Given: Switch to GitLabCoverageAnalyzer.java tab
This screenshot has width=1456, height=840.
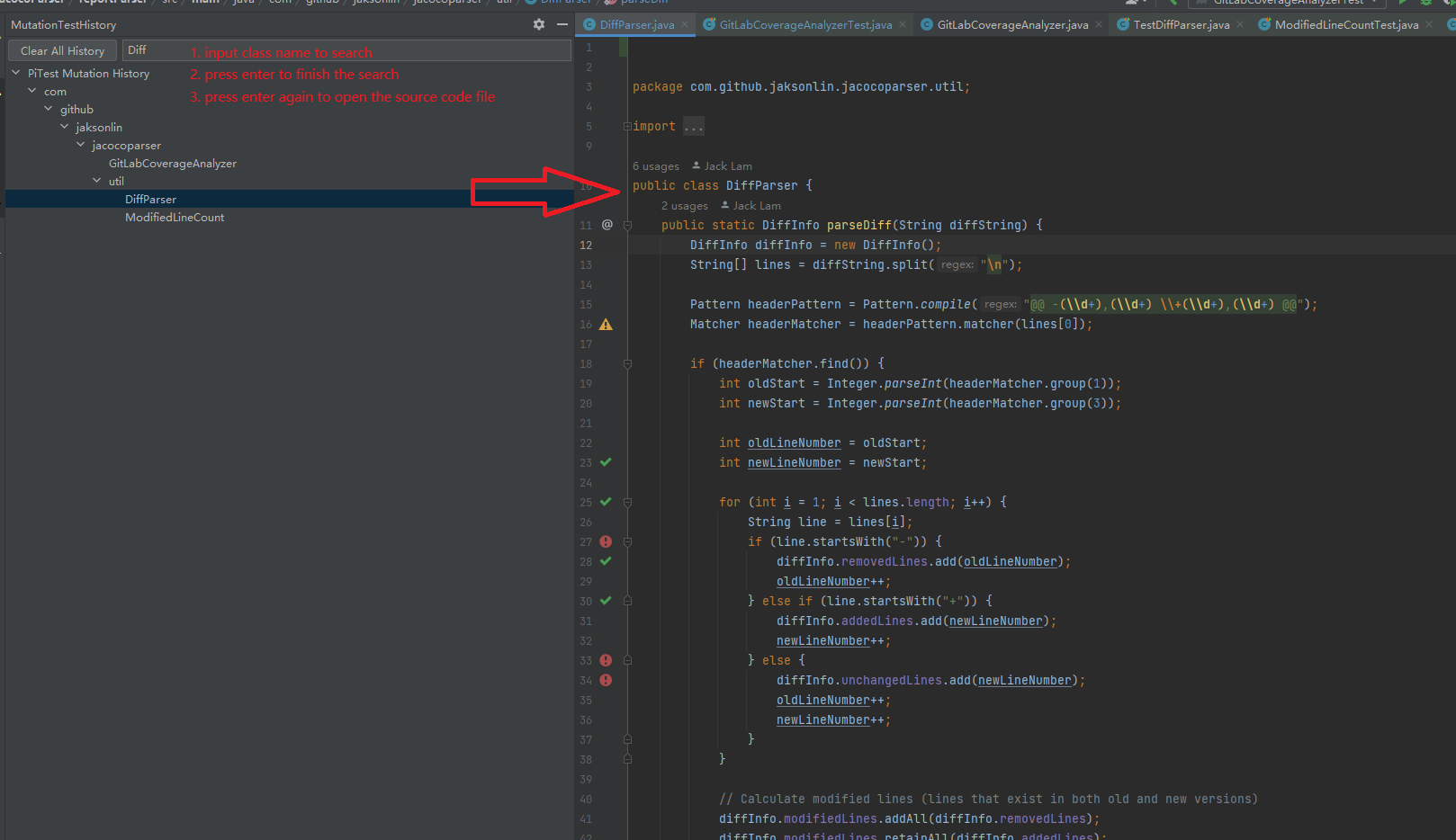Looking at the screenshot, I should point(1013,24).
